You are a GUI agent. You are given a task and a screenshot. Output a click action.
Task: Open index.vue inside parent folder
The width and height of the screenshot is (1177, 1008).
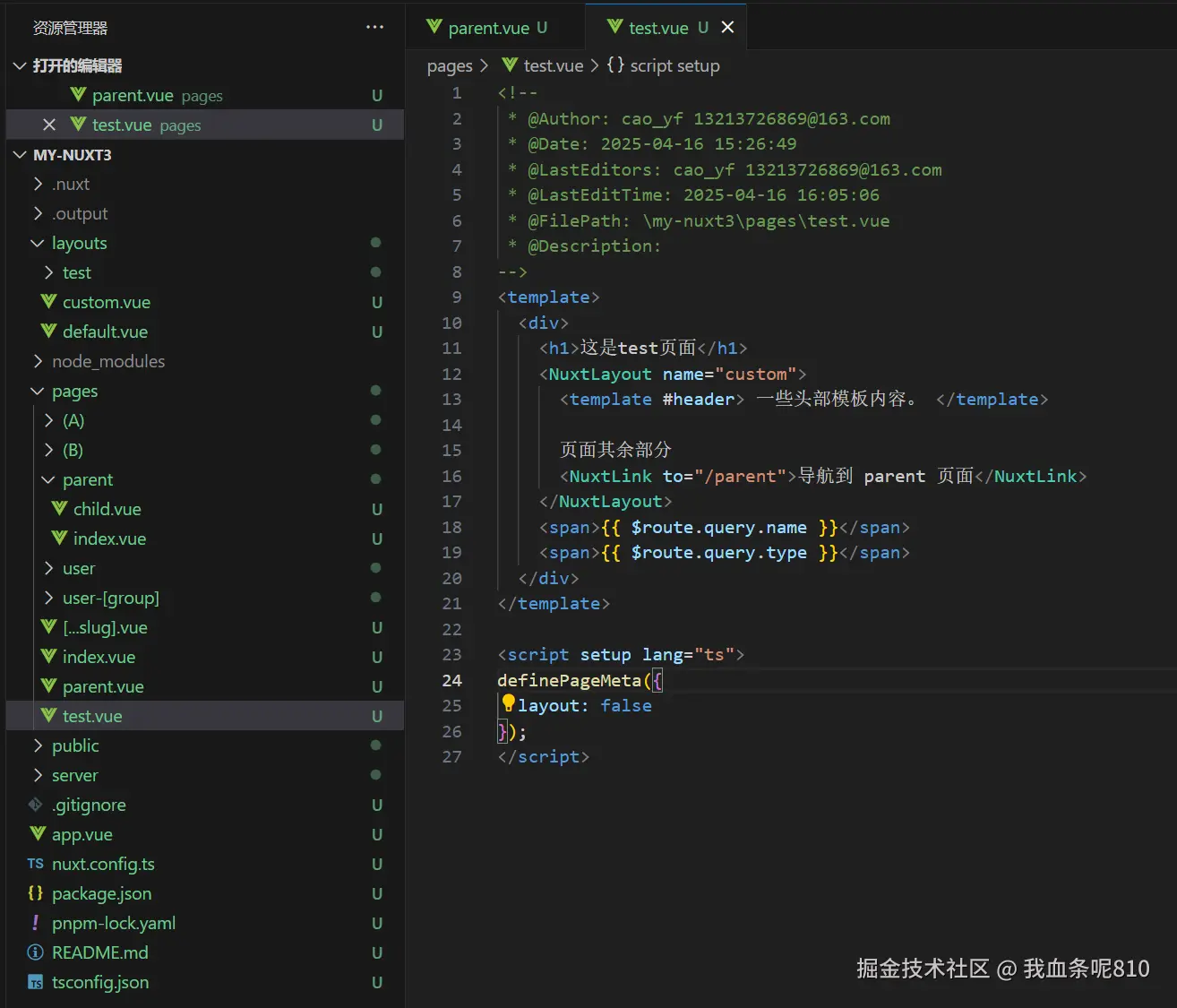click(205, 538)
